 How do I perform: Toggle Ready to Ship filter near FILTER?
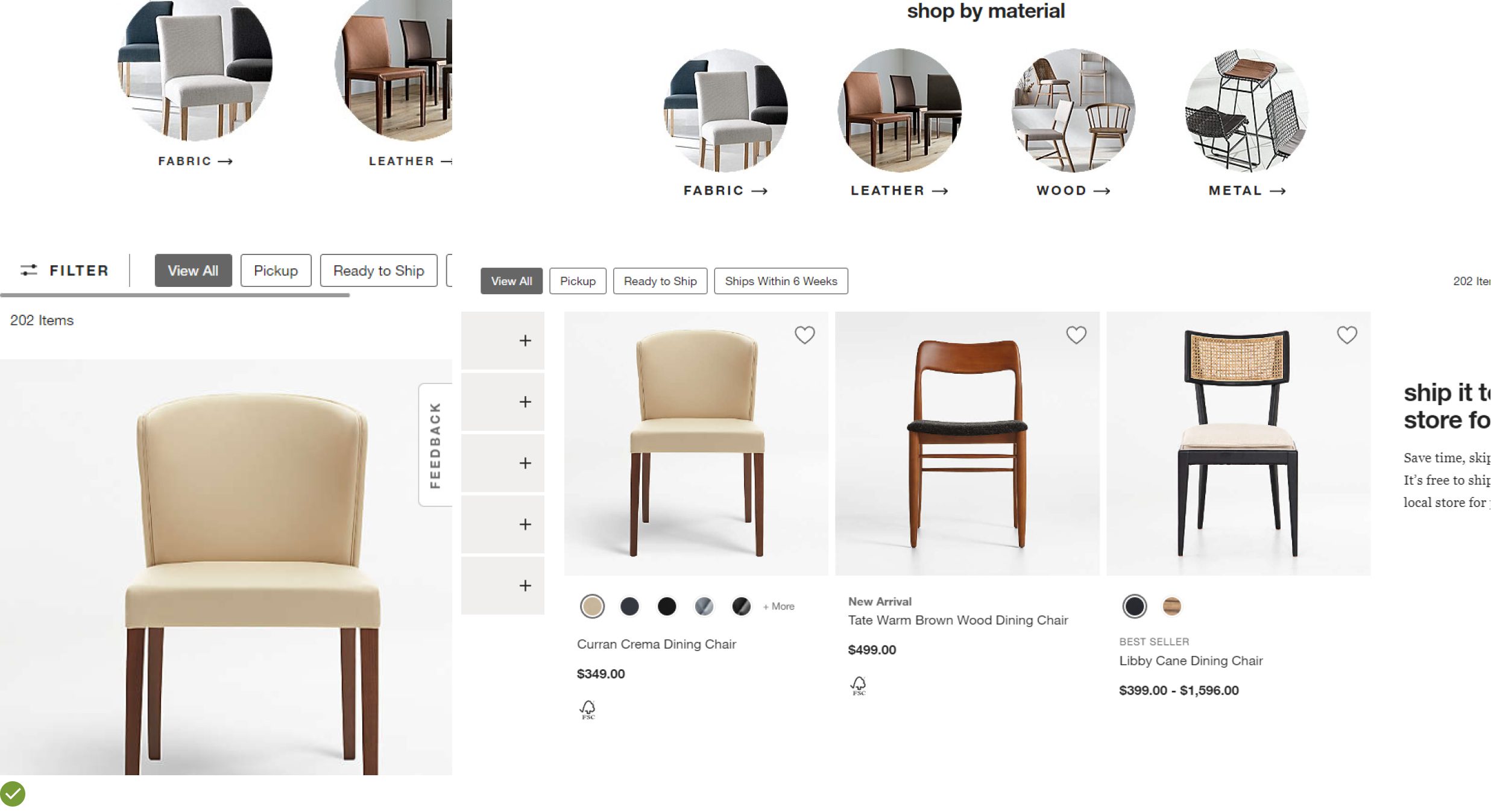pyautogui.click(x=378, y=271)
